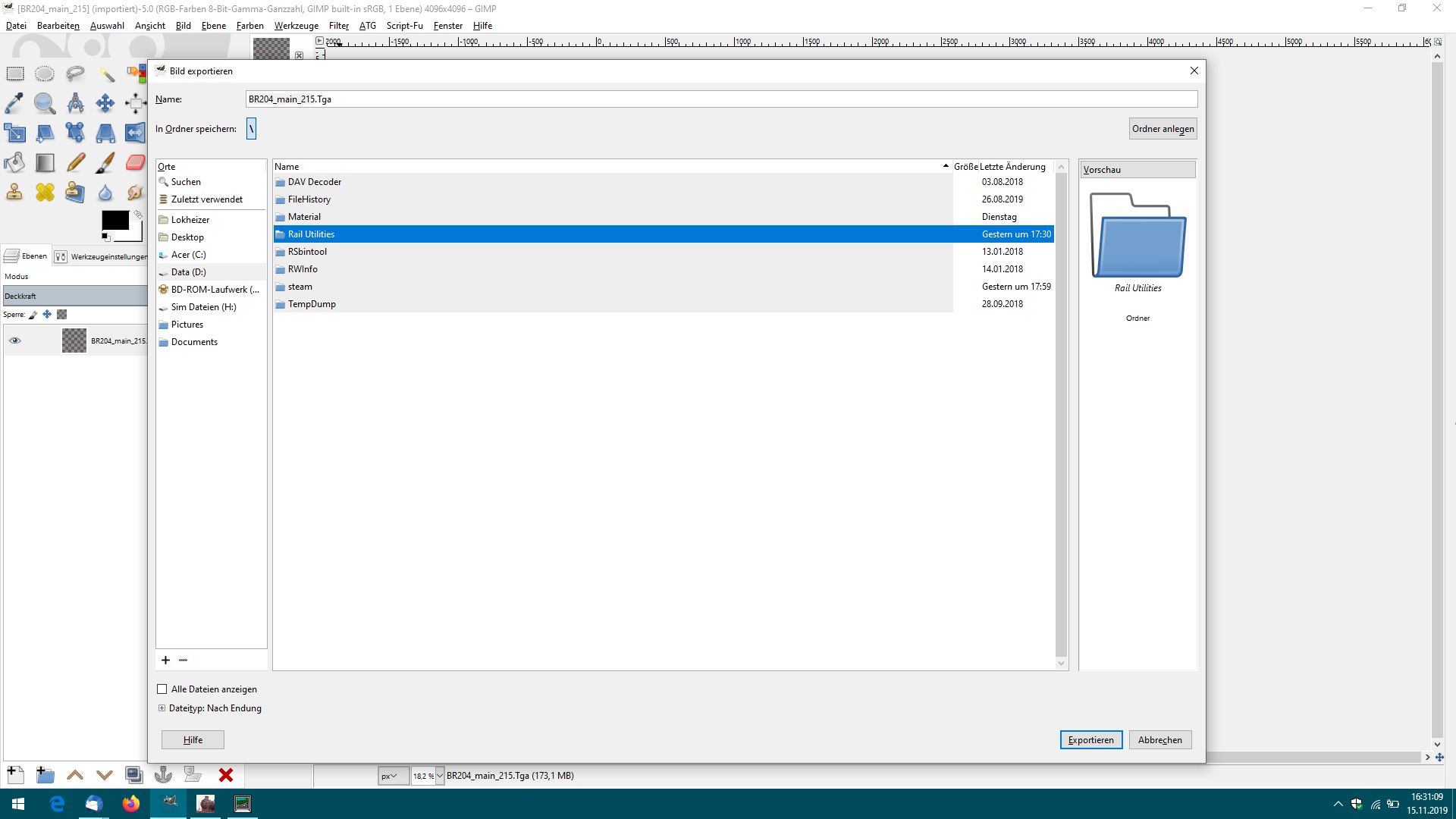Open the Filter menu
Viewport: 1456px width, 819px height.
(338, 25)
